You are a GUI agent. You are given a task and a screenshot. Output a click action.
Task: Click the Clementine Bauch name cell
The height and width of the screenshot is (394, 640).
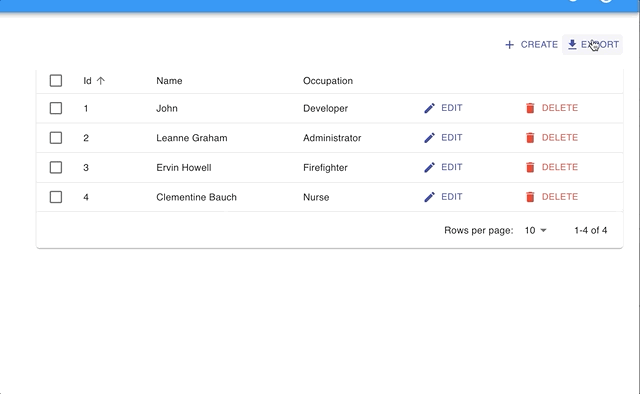pos(196,197)
